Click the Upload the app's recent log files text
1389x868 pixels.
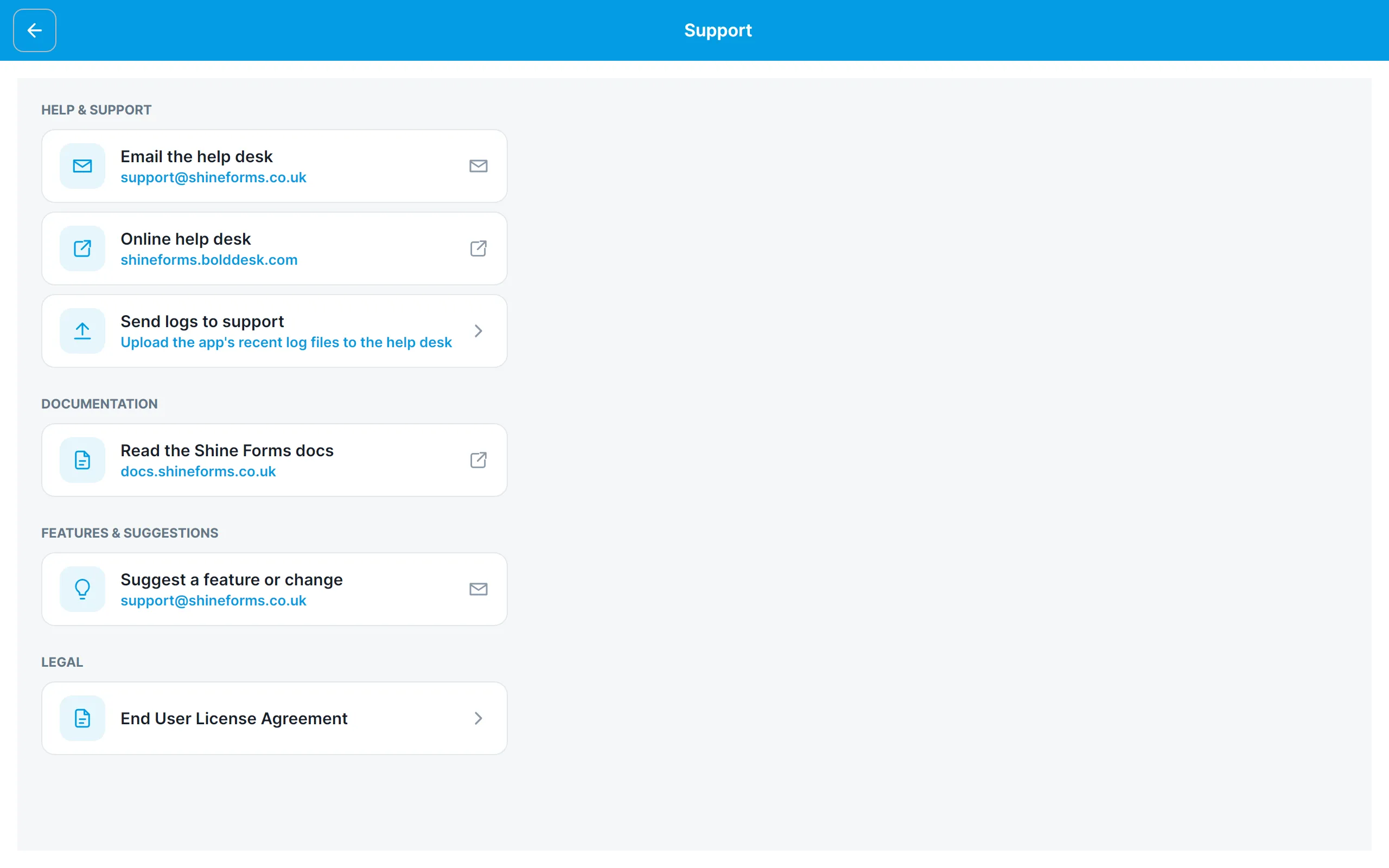[286, 343]
